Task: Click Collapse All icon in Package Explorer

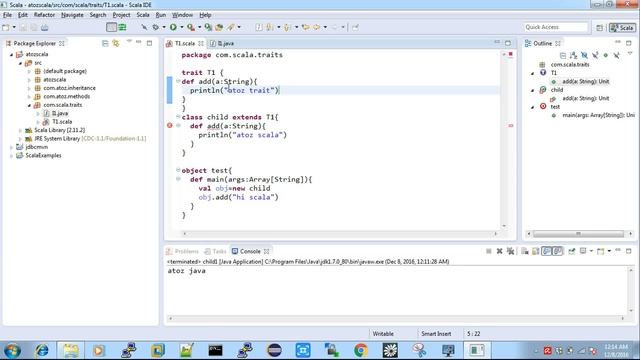Action: (x=105, y=43)
